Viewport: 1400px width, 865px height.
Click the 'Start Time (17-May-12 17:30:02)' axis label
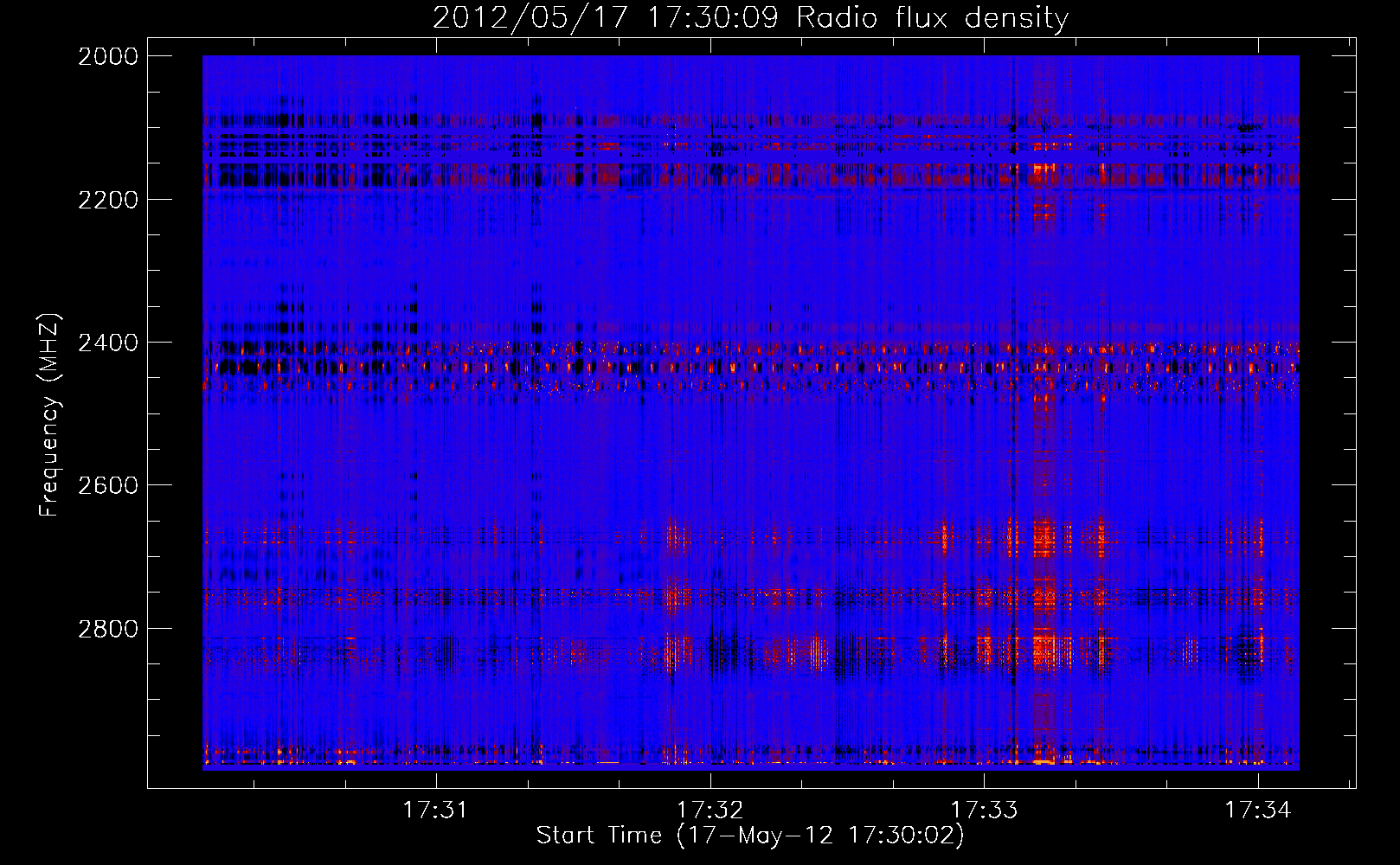click(x=750, y=836)
